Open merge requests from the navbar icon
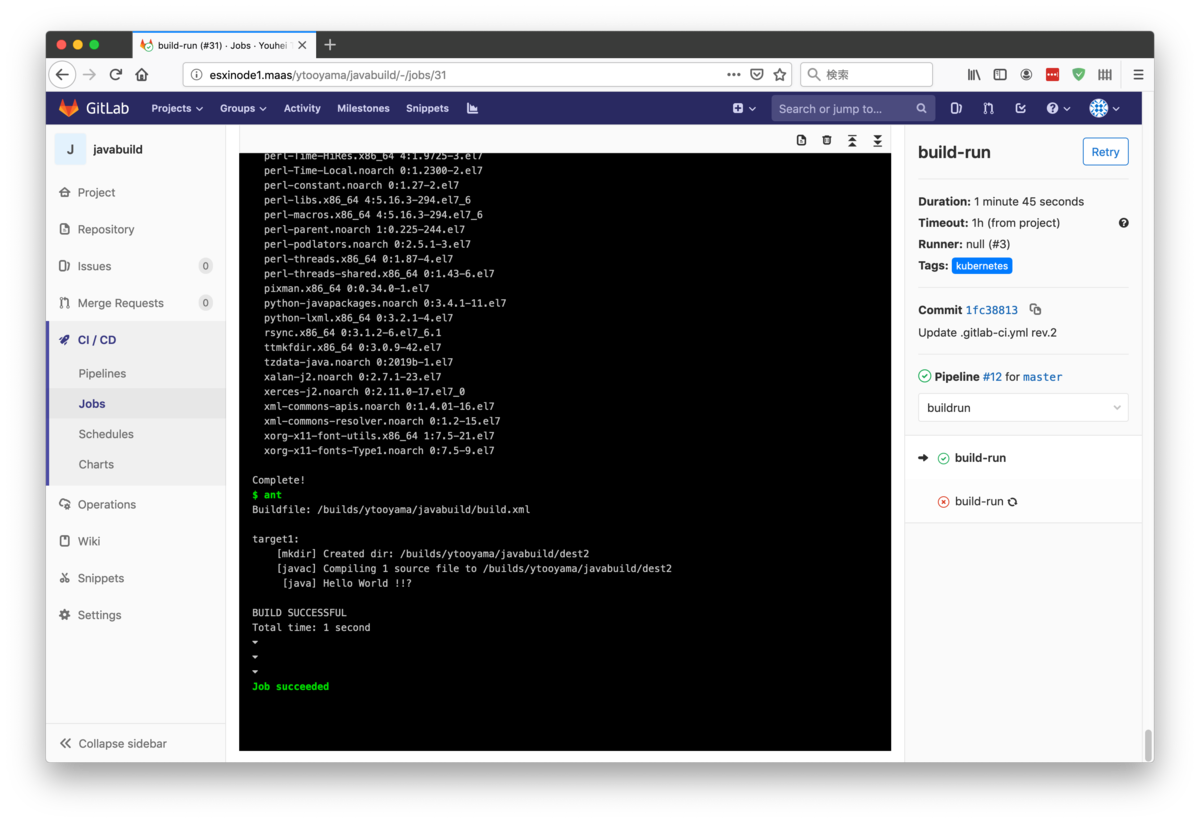 [988, 108]
